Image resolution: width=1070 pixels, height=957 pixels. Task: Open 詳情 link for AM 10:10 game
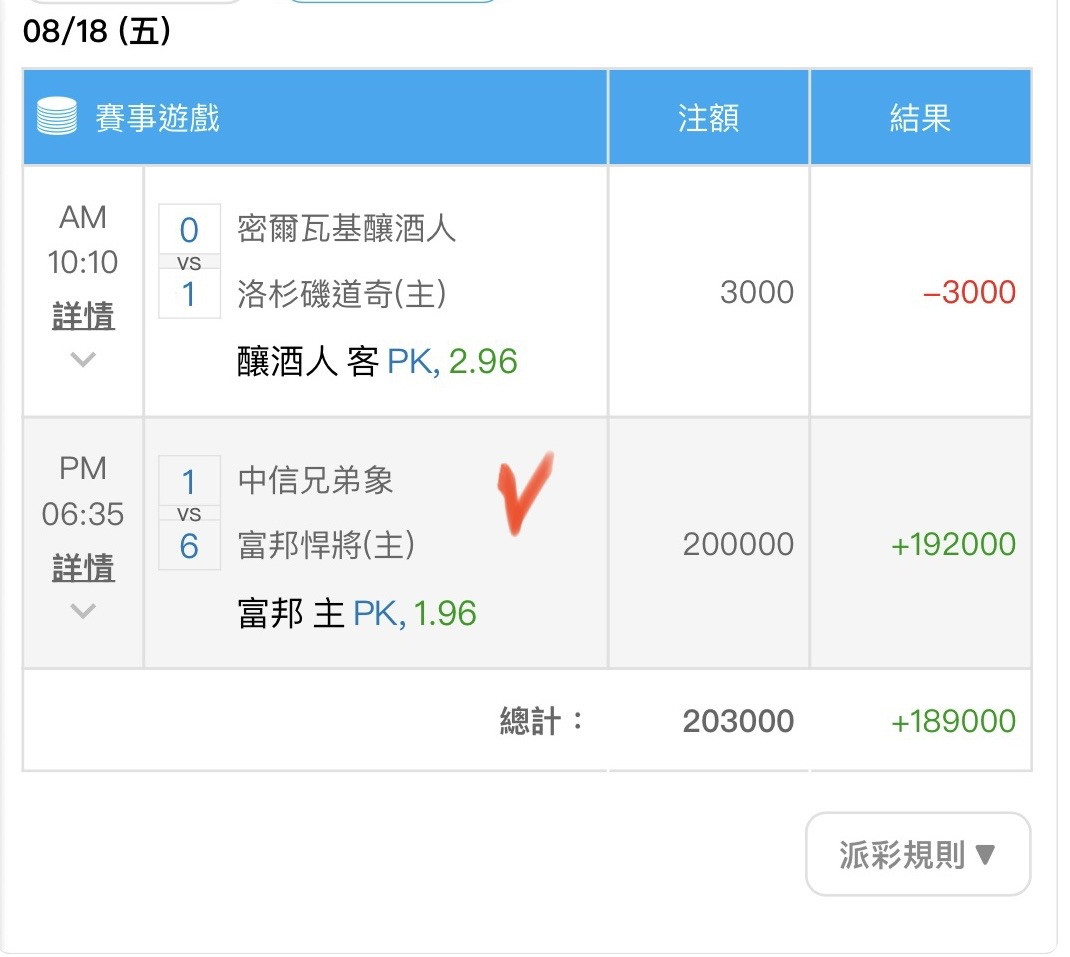(83, 316)
